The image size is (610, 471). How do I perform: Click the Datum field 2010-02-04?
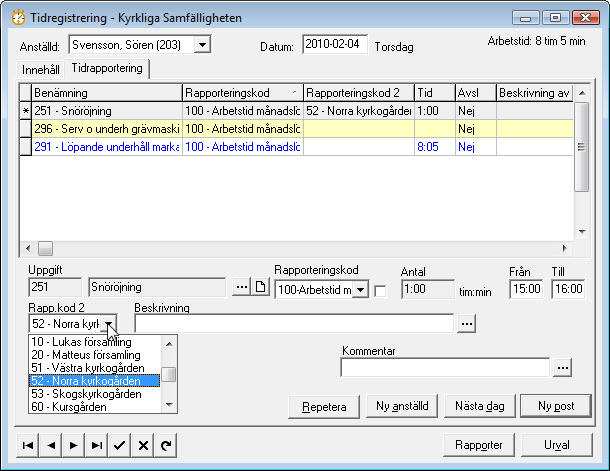coord(335,44)
